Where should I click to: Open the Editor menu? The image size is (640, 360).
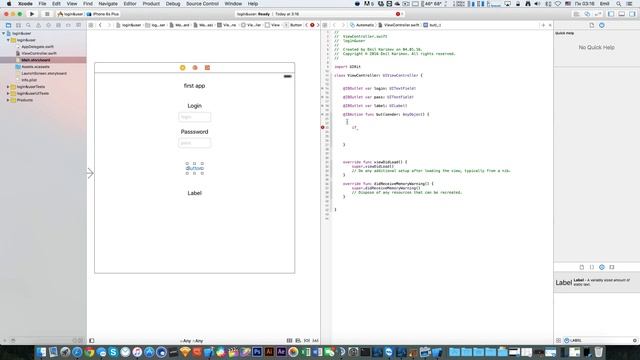[130, 4]
